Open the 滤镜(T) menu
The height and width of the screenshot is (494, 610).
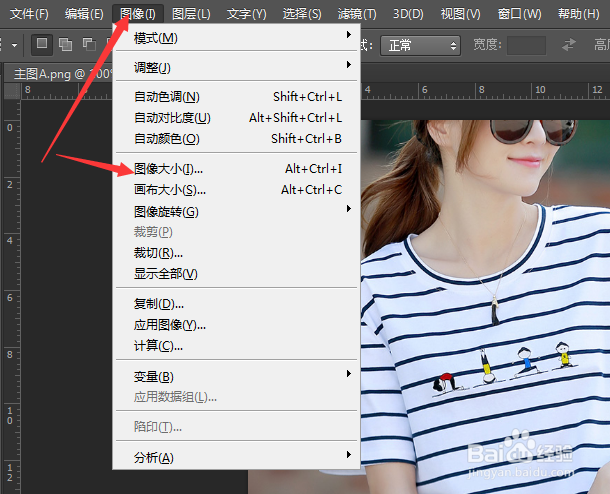(357, 14)
